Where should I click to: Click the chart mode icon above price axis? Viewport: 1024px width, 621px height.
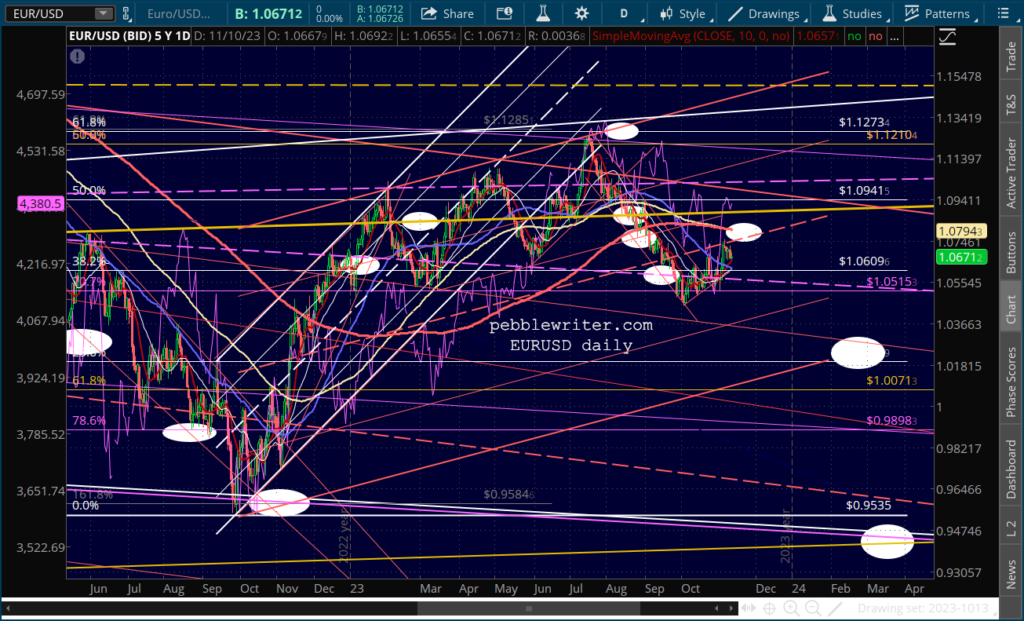point(948,37)
